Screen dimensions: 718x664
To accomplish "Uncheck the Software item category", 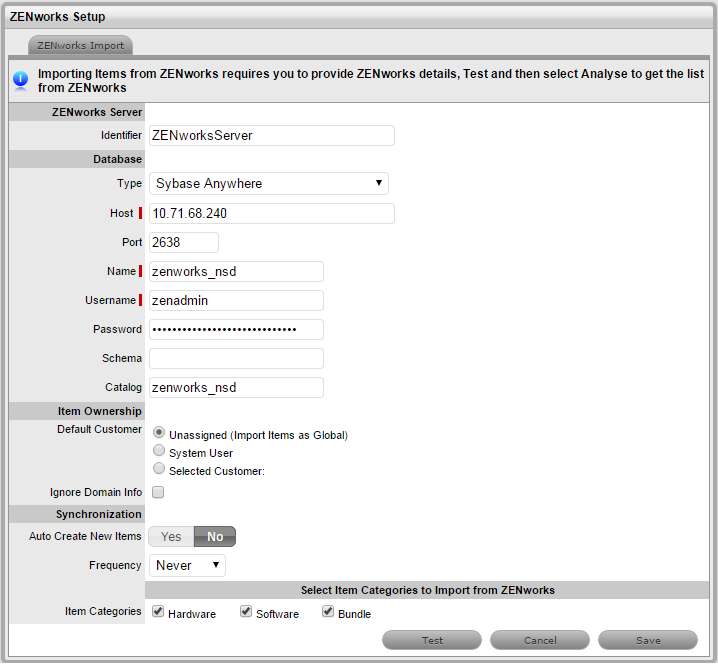I will point(246,611).
